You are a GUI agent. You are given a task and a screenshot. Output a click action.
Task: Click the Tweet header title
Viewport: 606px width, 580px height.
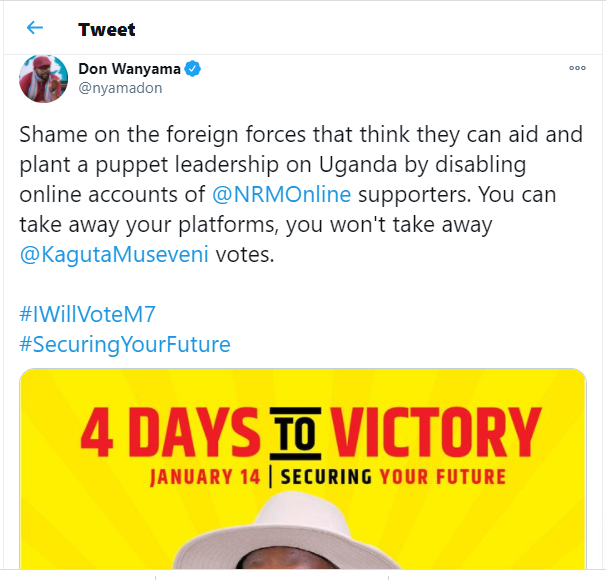pos(106,29)
